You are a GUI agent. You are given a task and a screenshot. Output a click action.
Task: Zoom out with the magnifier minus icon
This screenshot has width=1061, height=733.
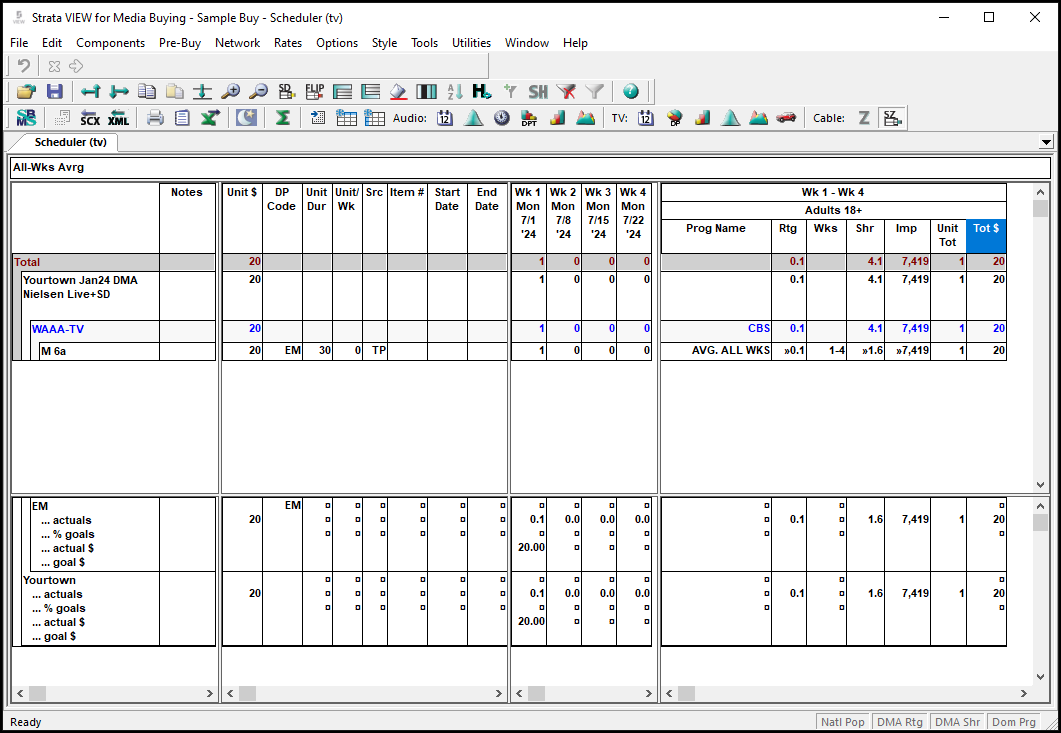point(258,91)
